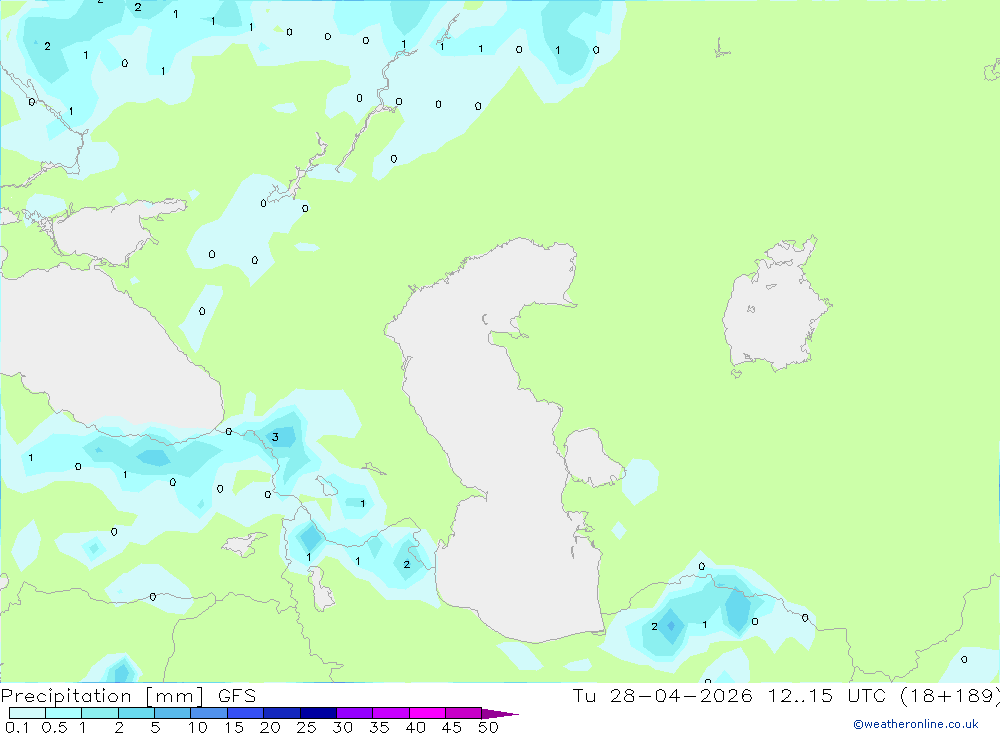Viewport: 1000px width, 733px height.
Task: Open the weatheronline.co.uk copyright link
Action: 916,724
